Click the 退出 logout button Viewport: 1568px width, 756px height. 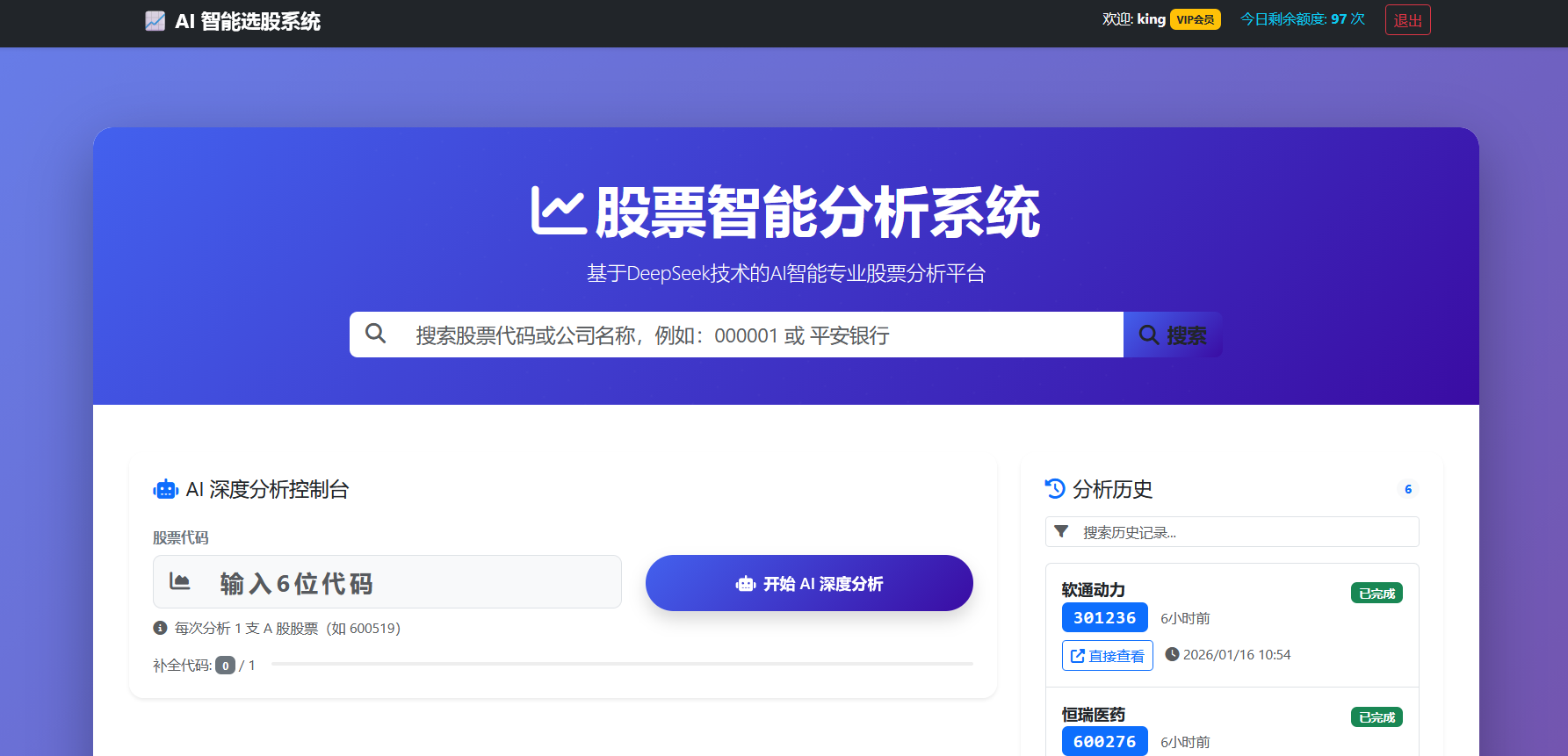(1407, 20)
